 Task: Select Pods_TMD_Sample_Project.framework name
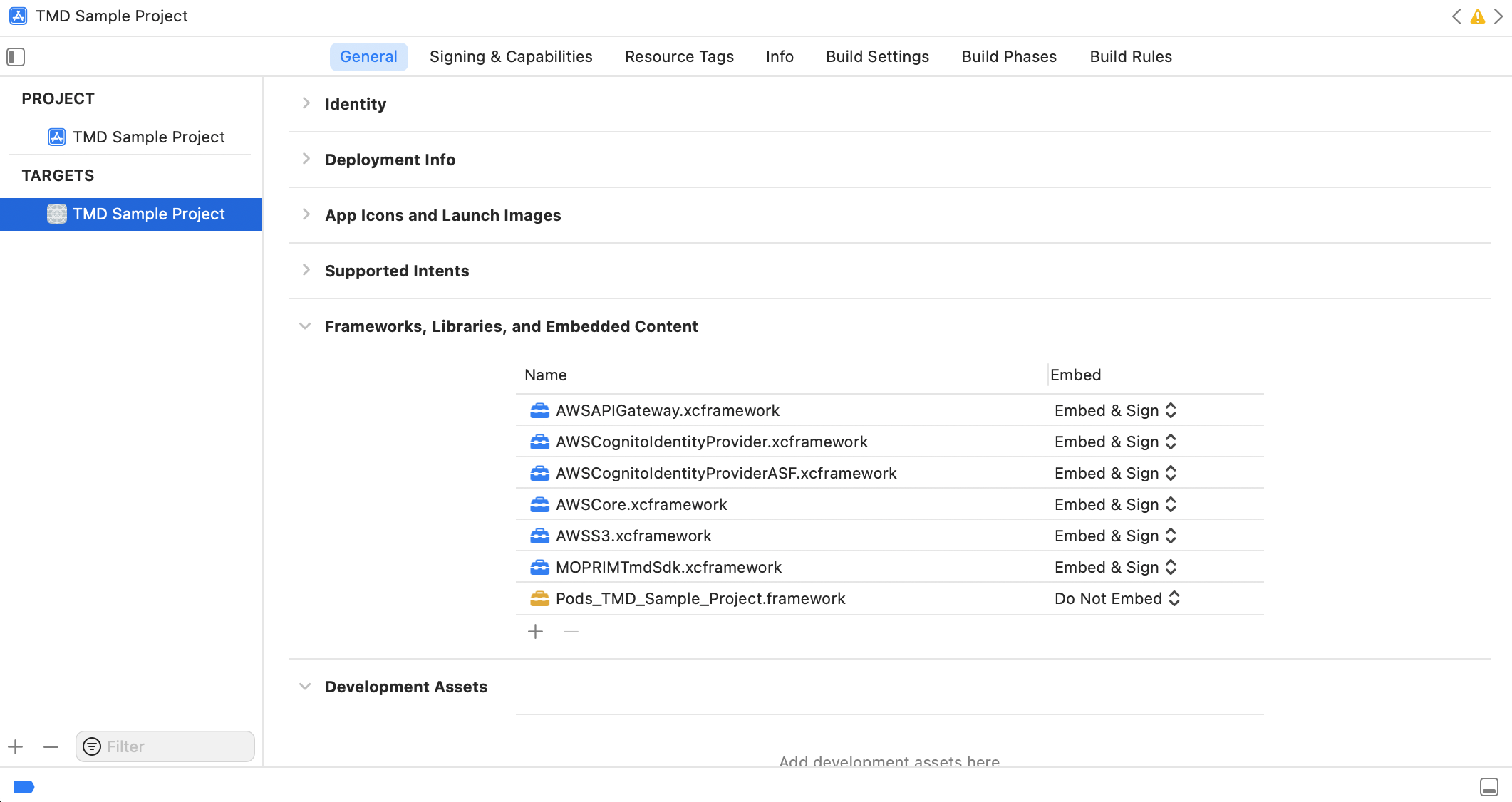700,598
